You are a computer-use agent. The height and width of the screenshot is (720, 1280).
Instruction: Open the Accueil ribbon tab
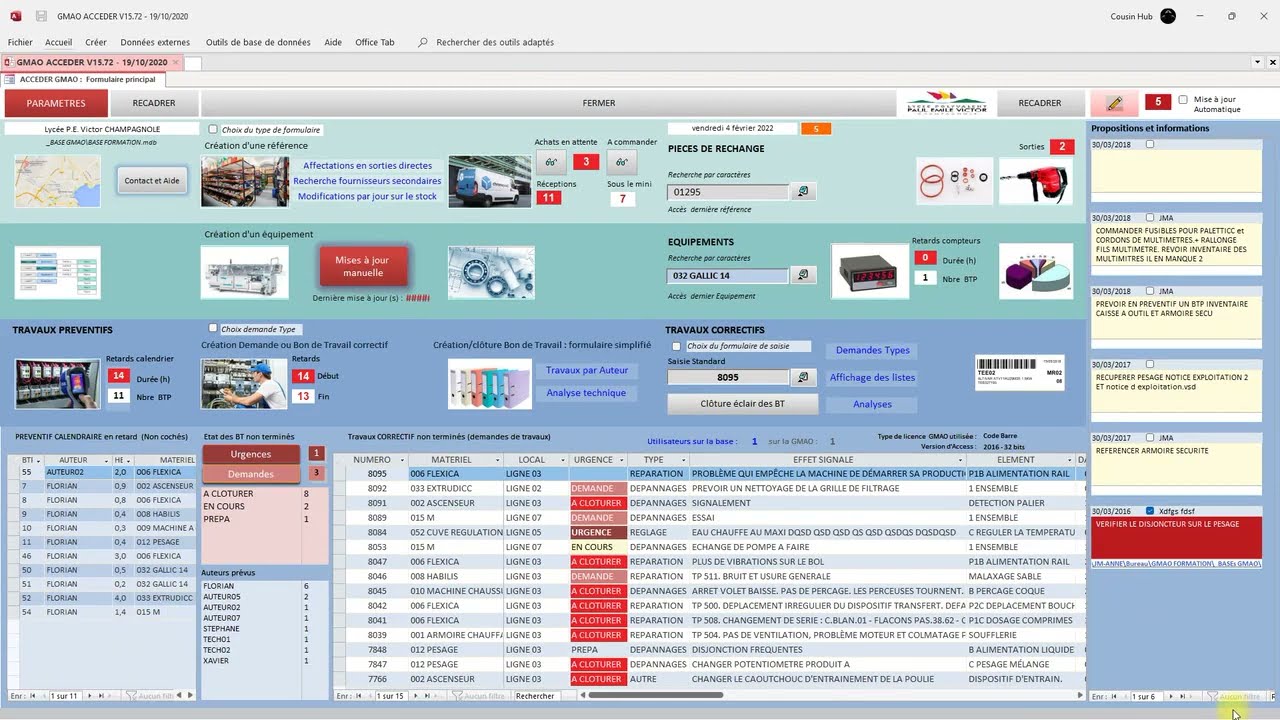click(x=58, y=42)
